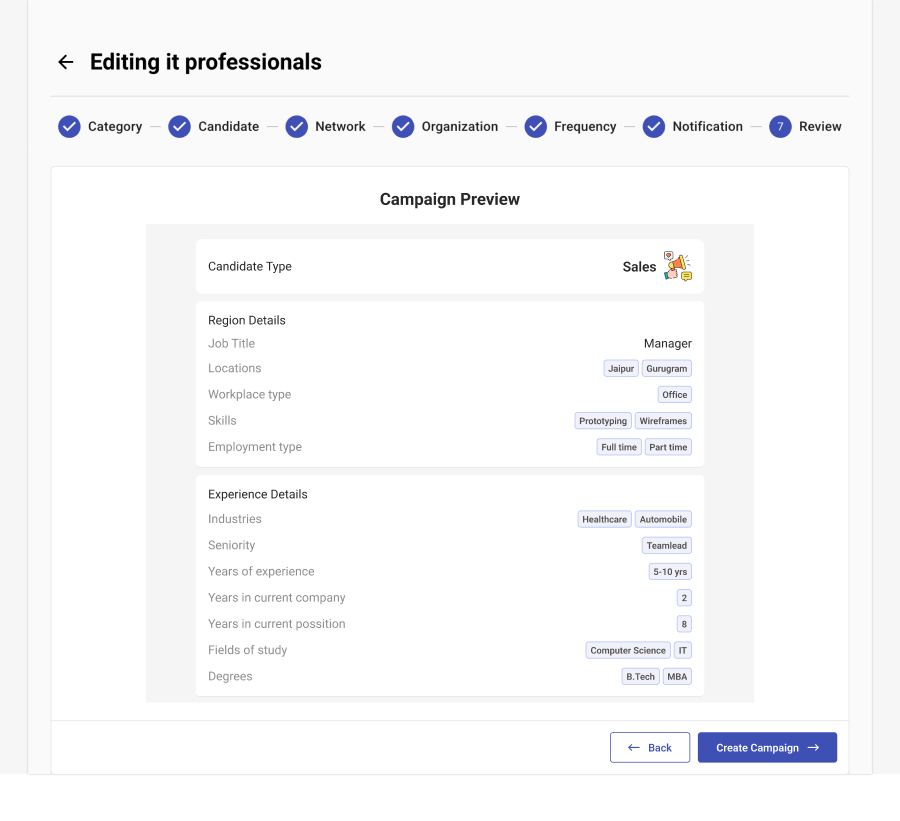Click the Computer Science field tag
This screenshot has width=900, height=821.
pos(627,650)
